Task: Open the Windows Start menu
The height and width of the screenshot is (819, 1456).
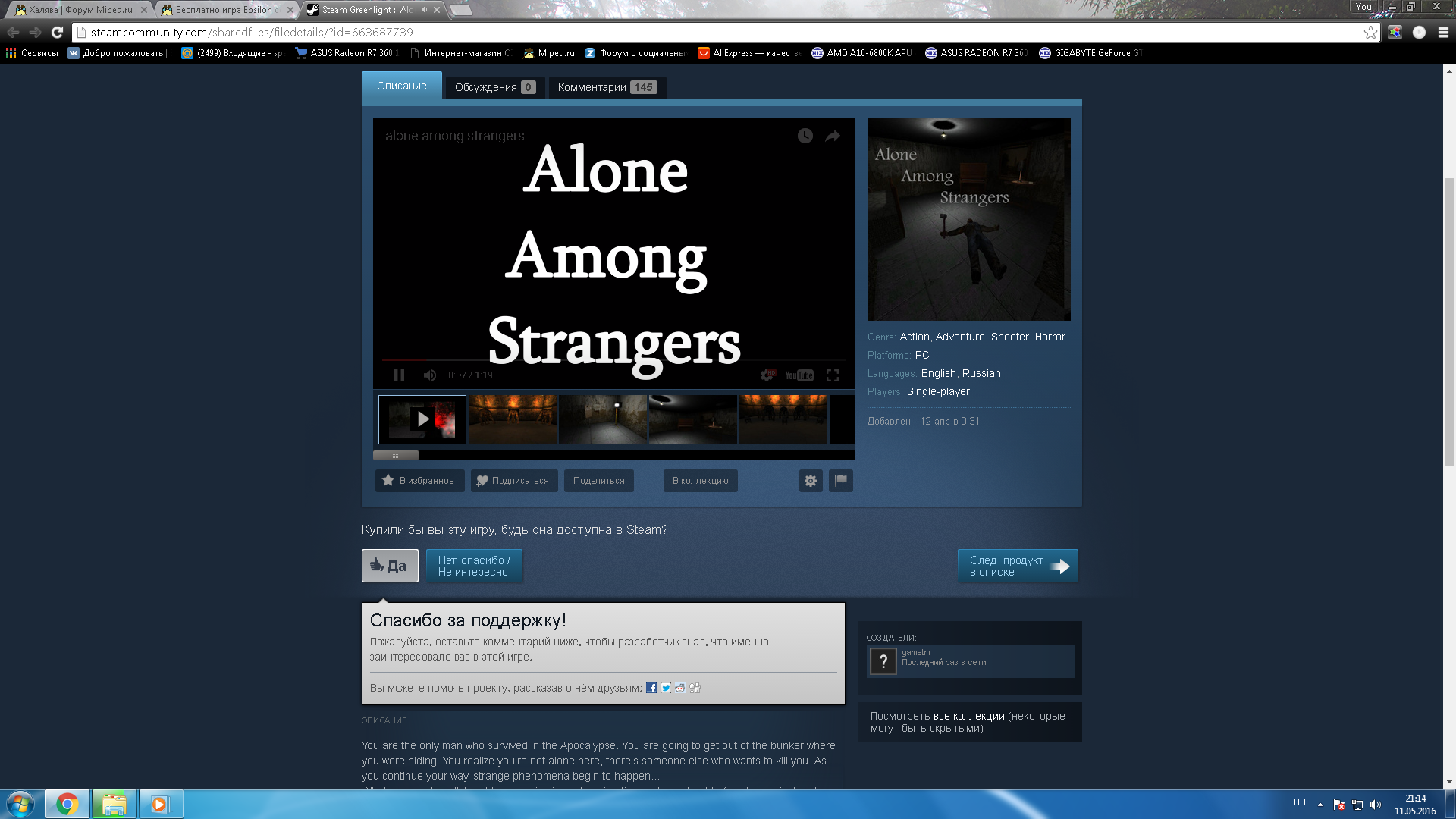Action: coord(20,804)
